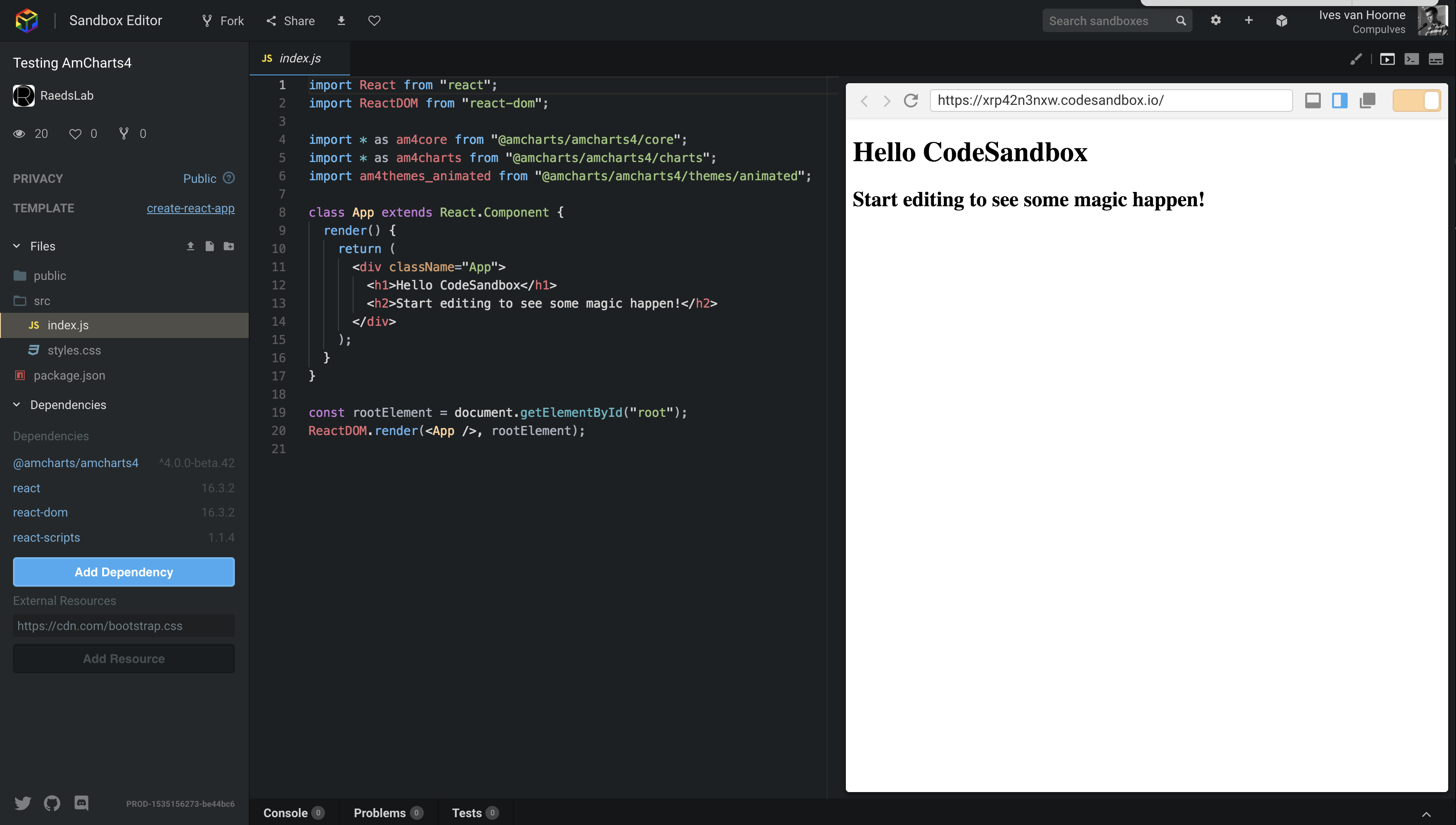The width and height of the screenshot is (1456, 825).
Task: Fork the current sandbox
Action: pos(222,20)
